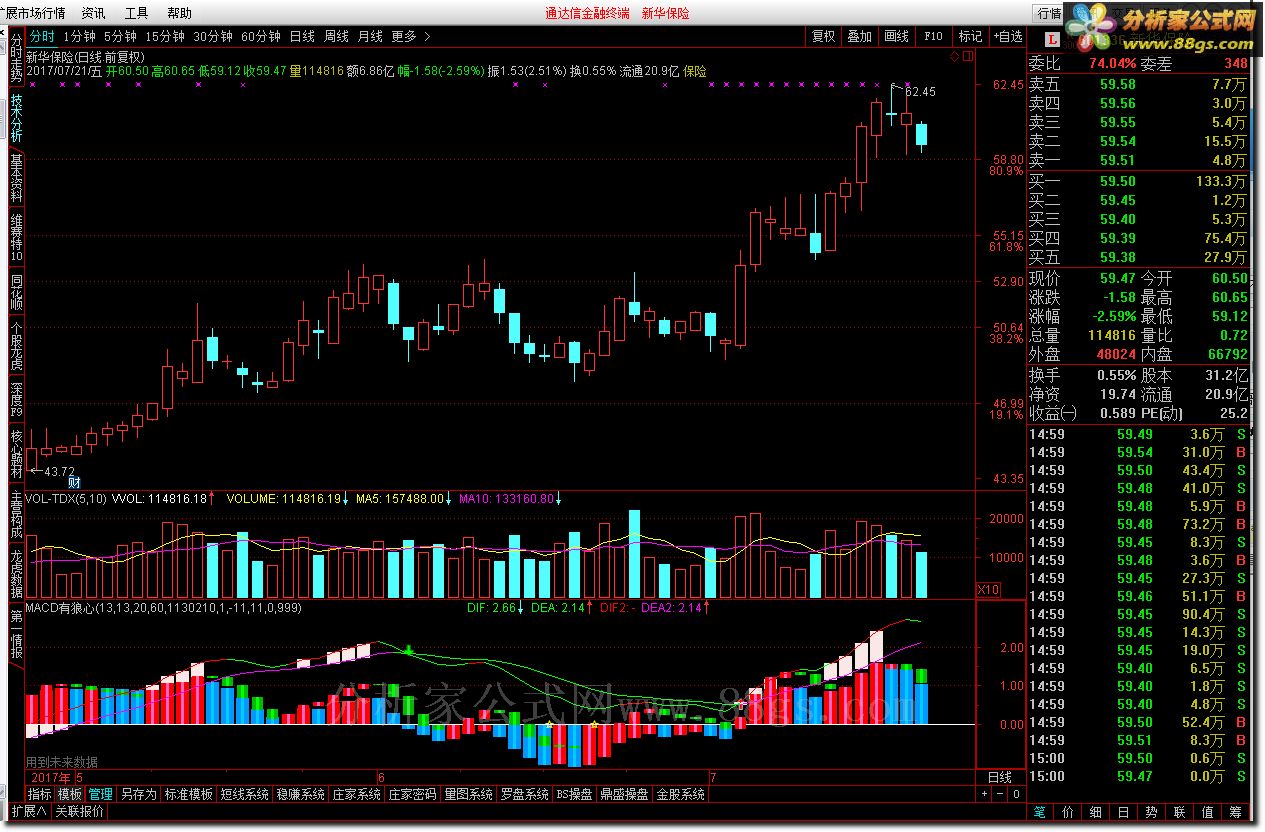Select the 30分钟 chart period
The width and height of the screenshot is (1265, 832).
click(213, 36)
